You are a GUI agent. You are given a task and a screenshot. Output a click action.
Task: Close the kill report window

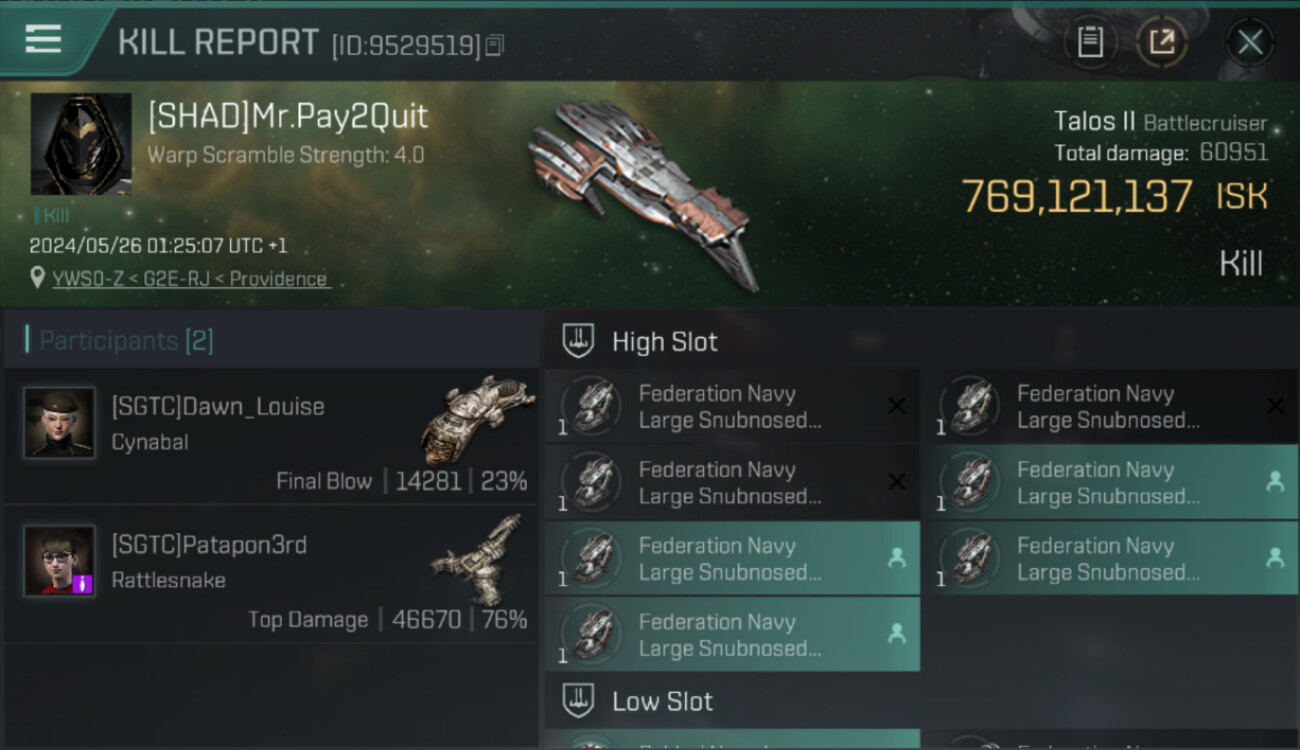coord(1249,42)
